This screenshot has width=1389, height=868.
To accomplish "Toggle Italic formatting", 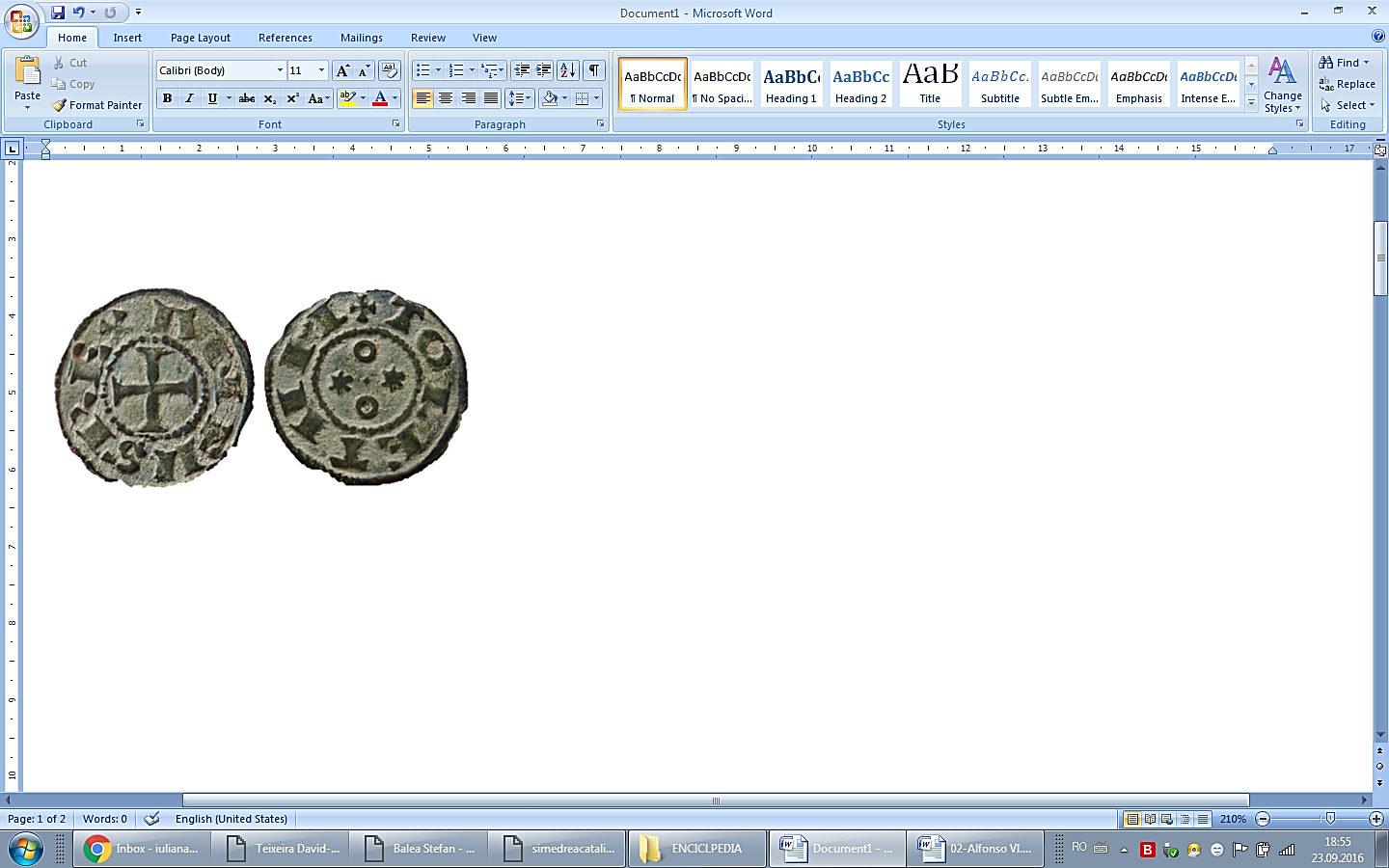I will point(189,98).
